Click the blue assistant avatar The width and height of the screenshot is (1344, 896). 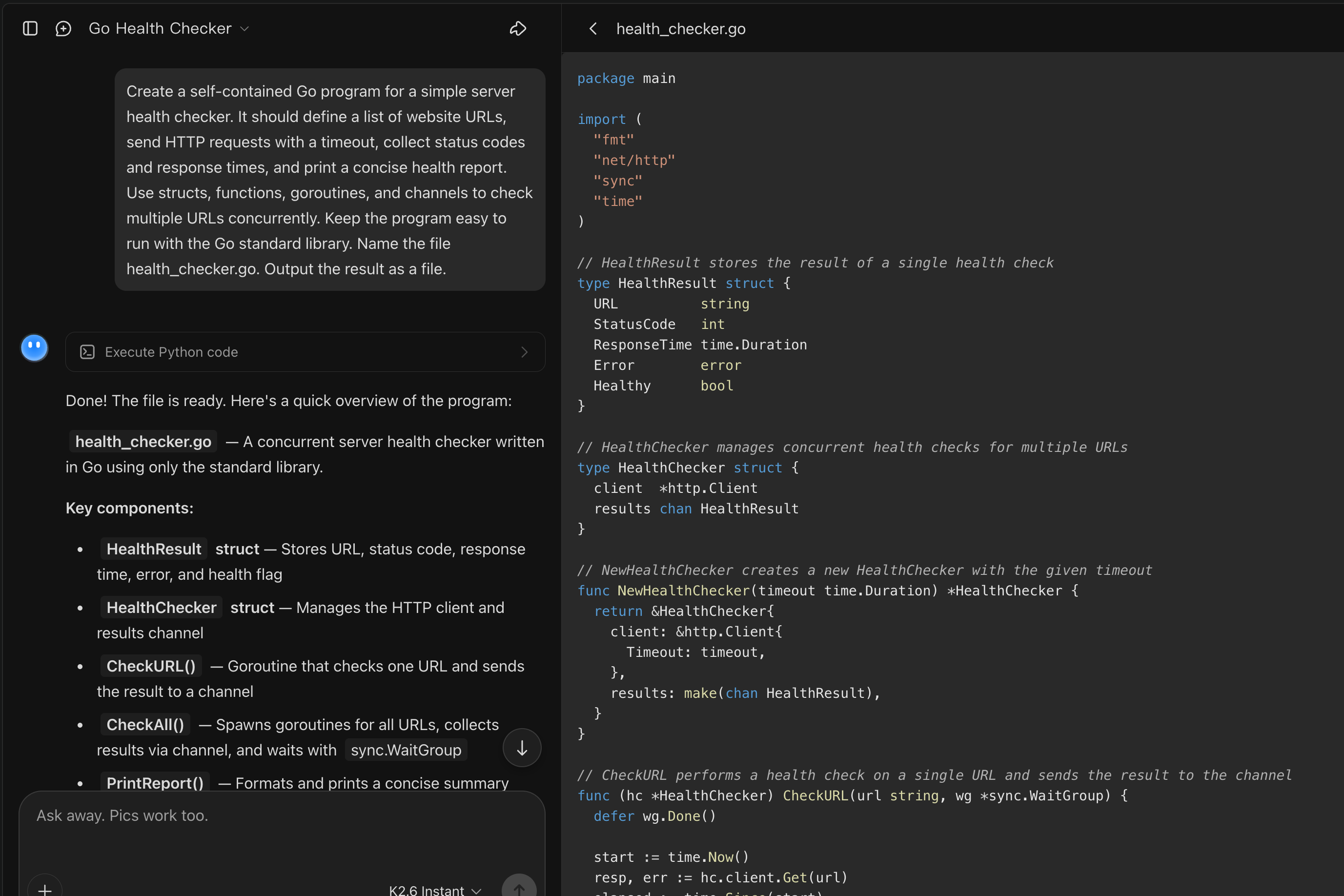pyautogui.click(x=34, y=348)
